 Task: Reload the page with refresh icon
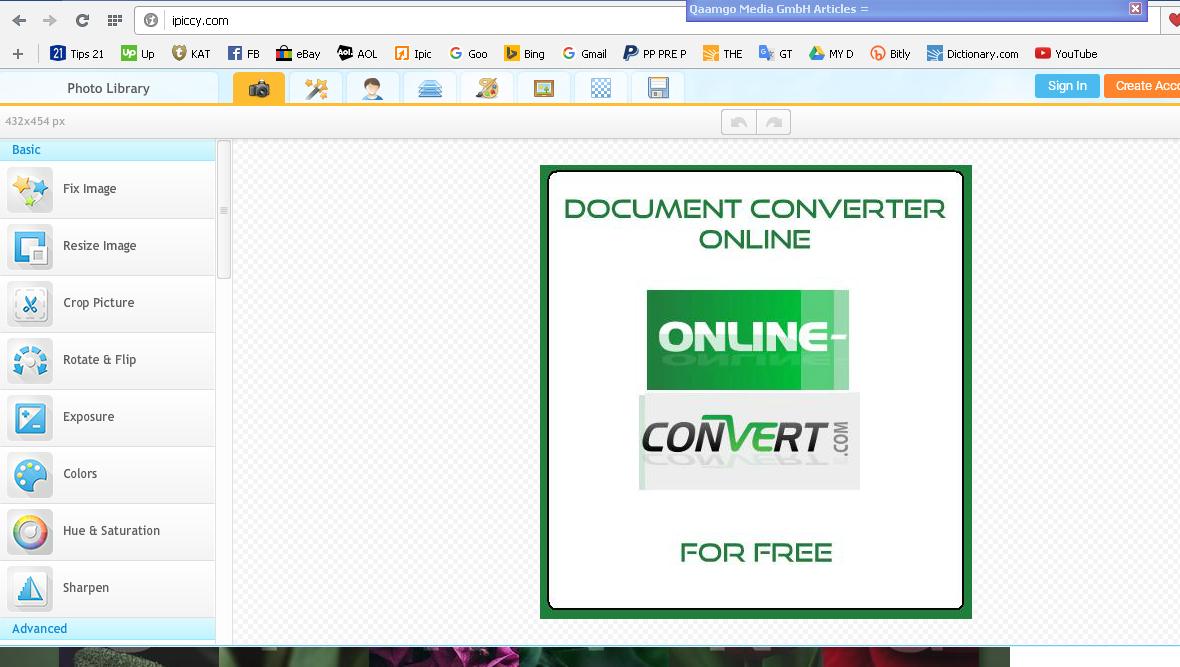(x=82, y=20)
